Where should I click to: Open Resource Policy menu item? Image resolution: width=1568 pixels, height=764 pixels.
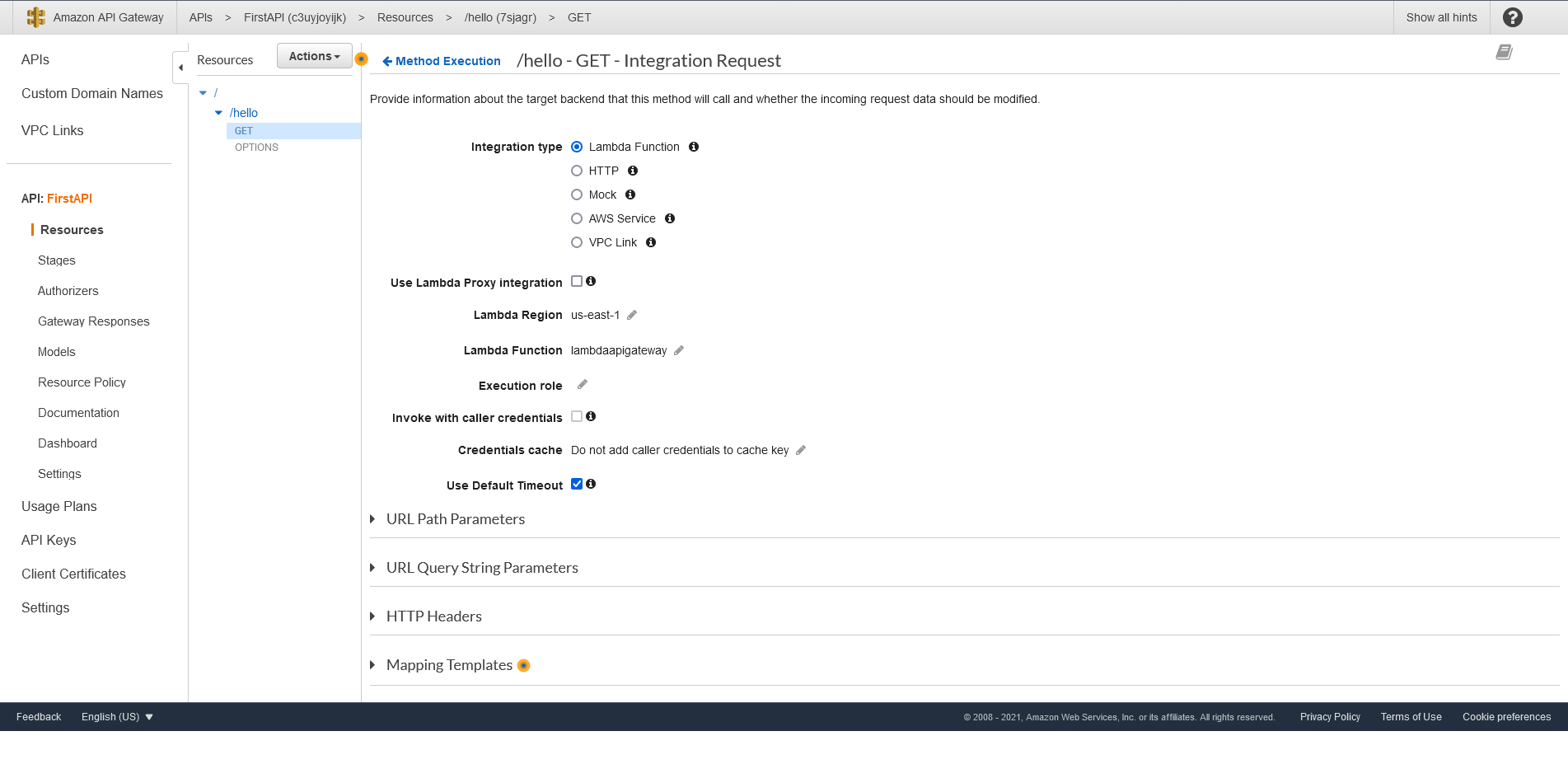82,382
